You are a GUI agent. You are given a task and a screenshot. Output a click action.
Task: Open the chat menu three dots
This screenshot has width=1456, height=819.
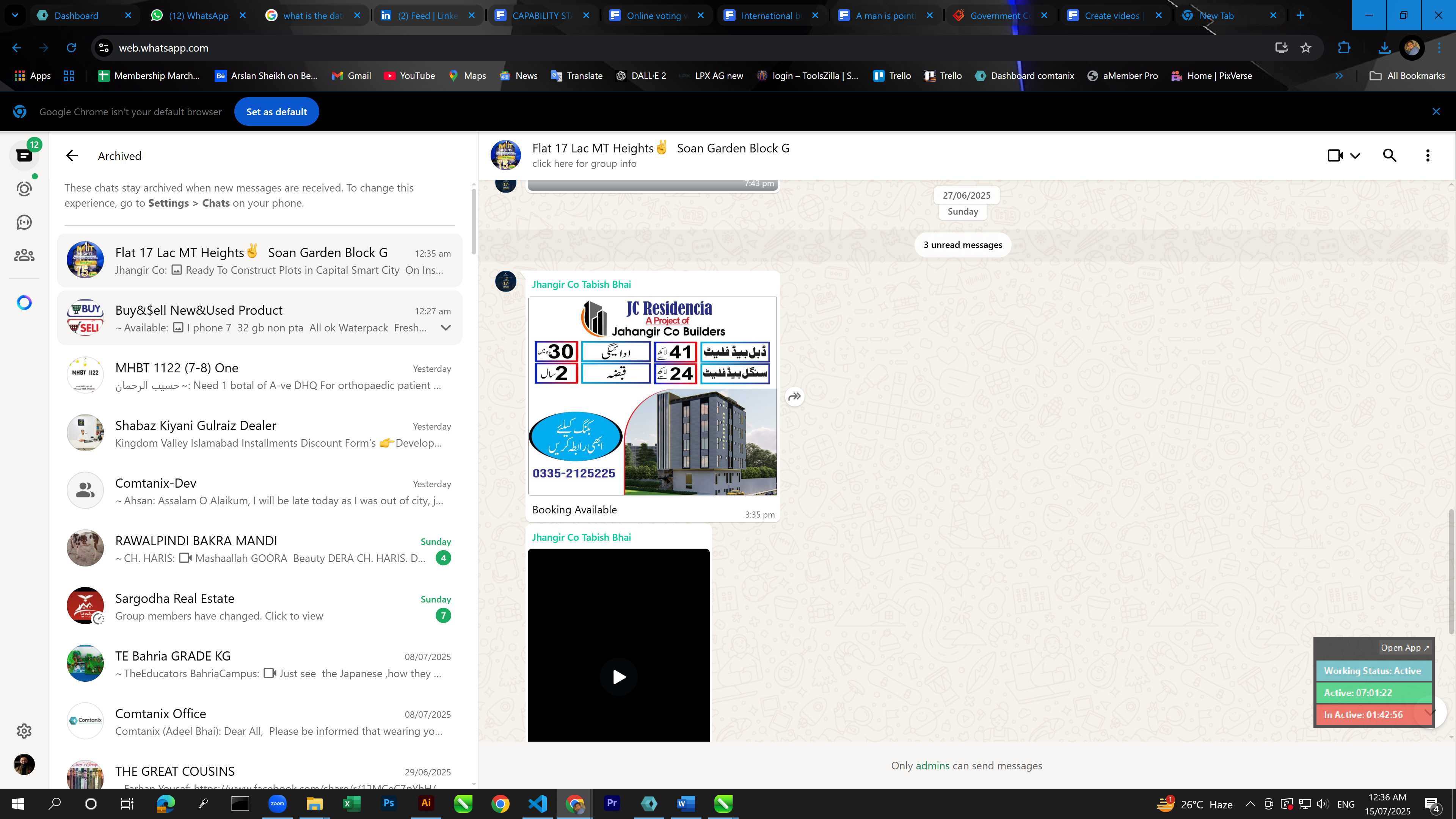[x=1428, y=155]
